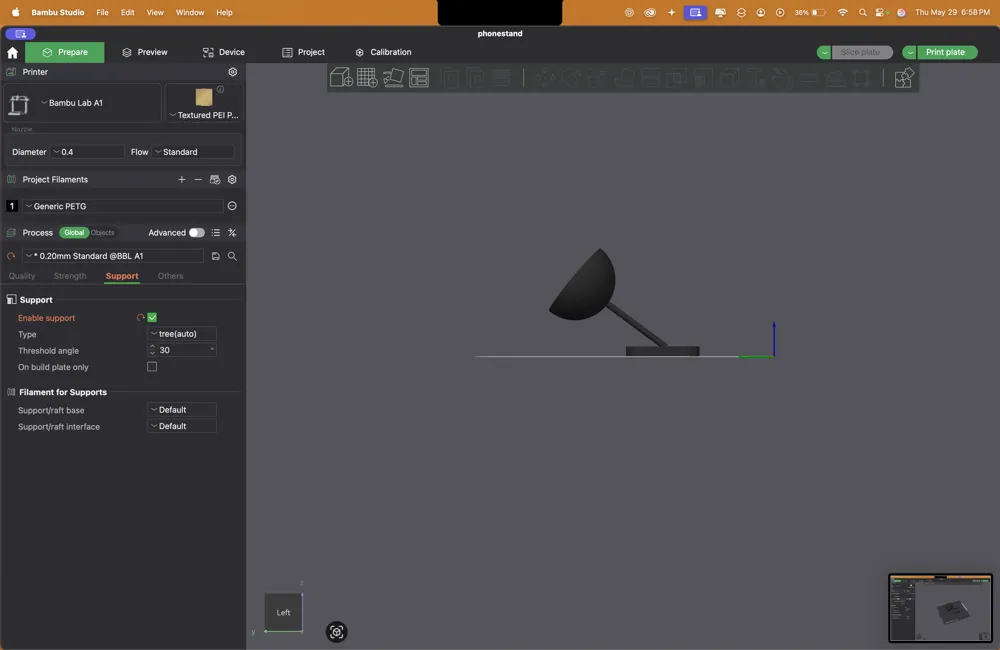The height and width of the screenshot is (650, 1000).
Task: Switch to the Preview tab
Action: [x=145, y=52]
